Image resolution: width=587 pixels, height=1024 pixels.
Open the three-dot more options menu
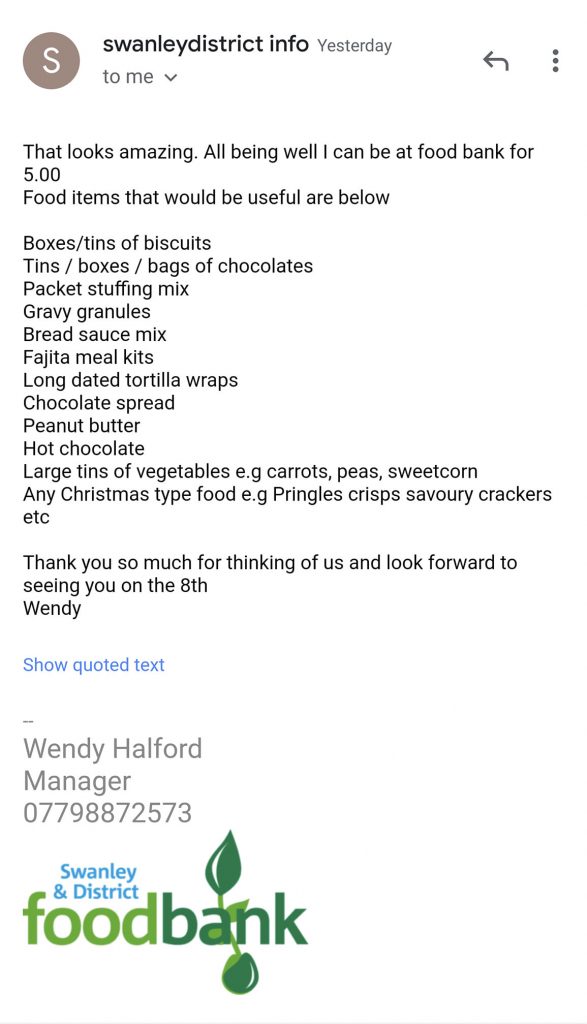pos(555,61)
